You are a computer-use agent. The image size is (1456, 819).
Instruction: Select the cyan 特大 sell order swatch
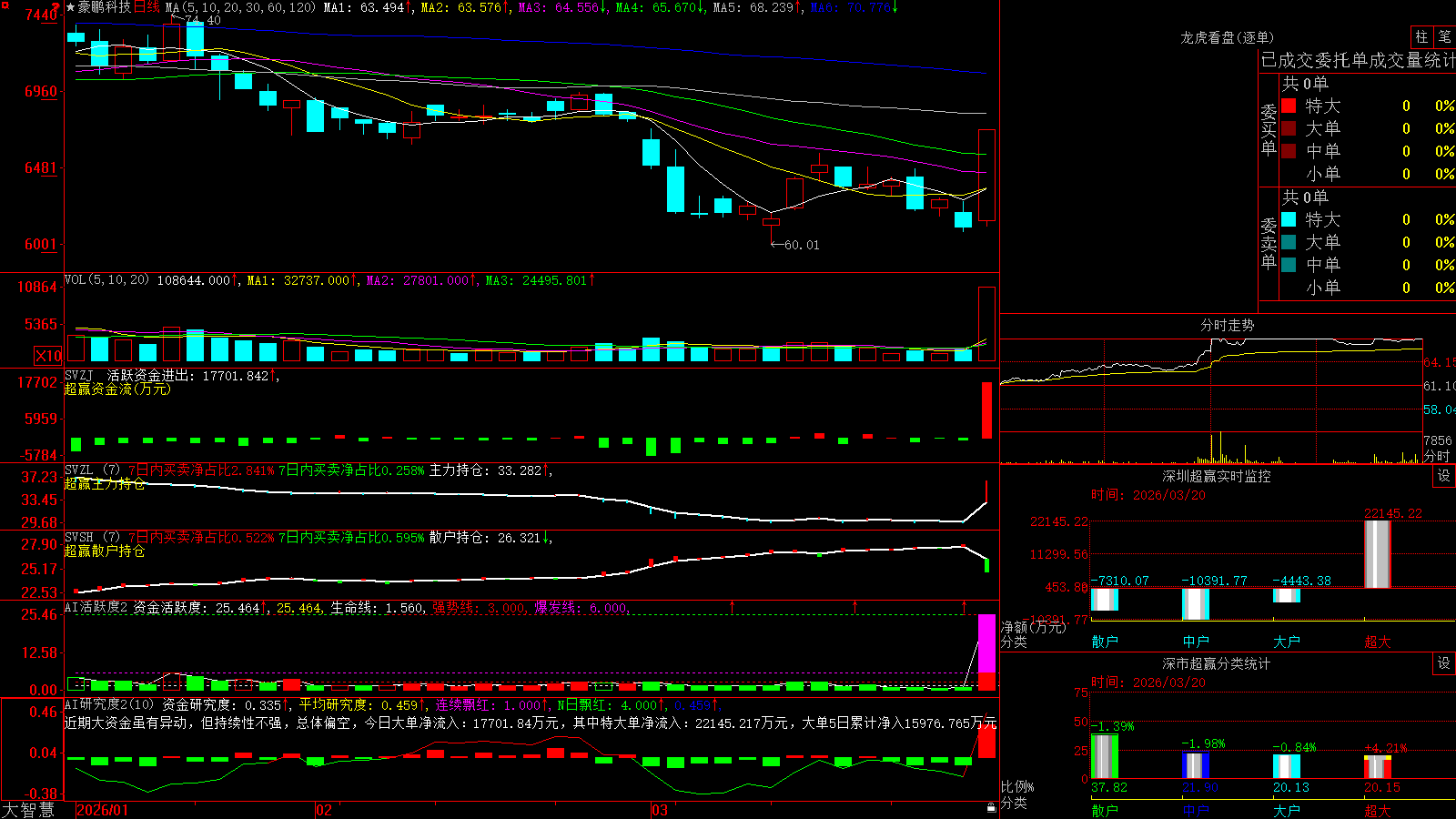coord(1289,219)
